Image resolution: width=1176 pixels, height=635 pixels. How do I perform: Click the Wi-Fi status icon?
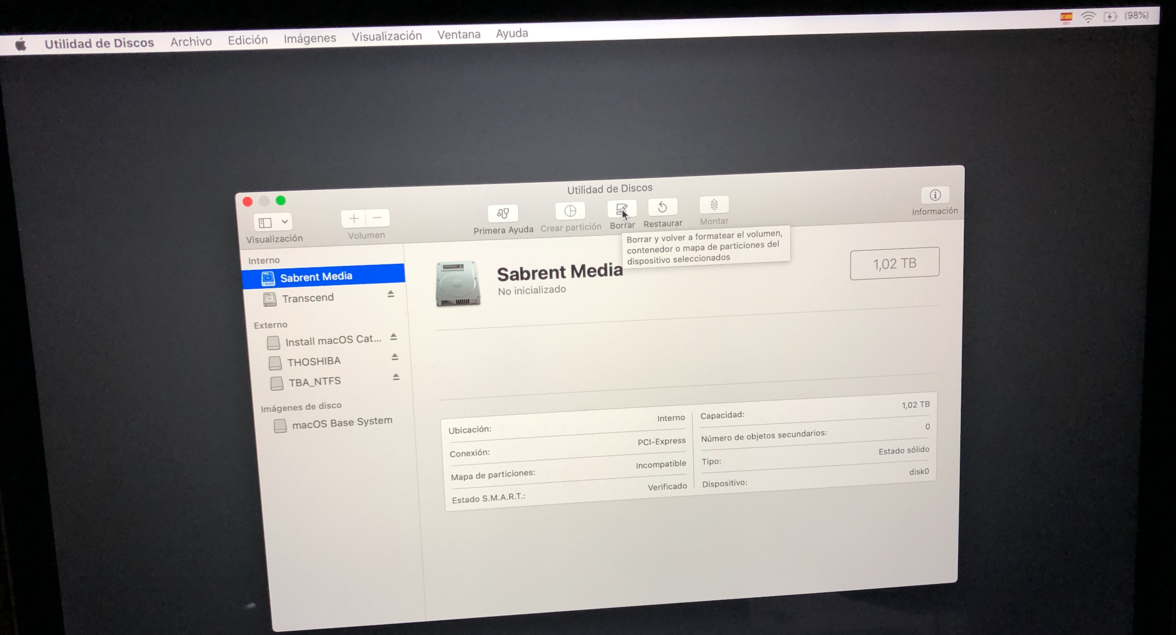[x=1088, y=16]
